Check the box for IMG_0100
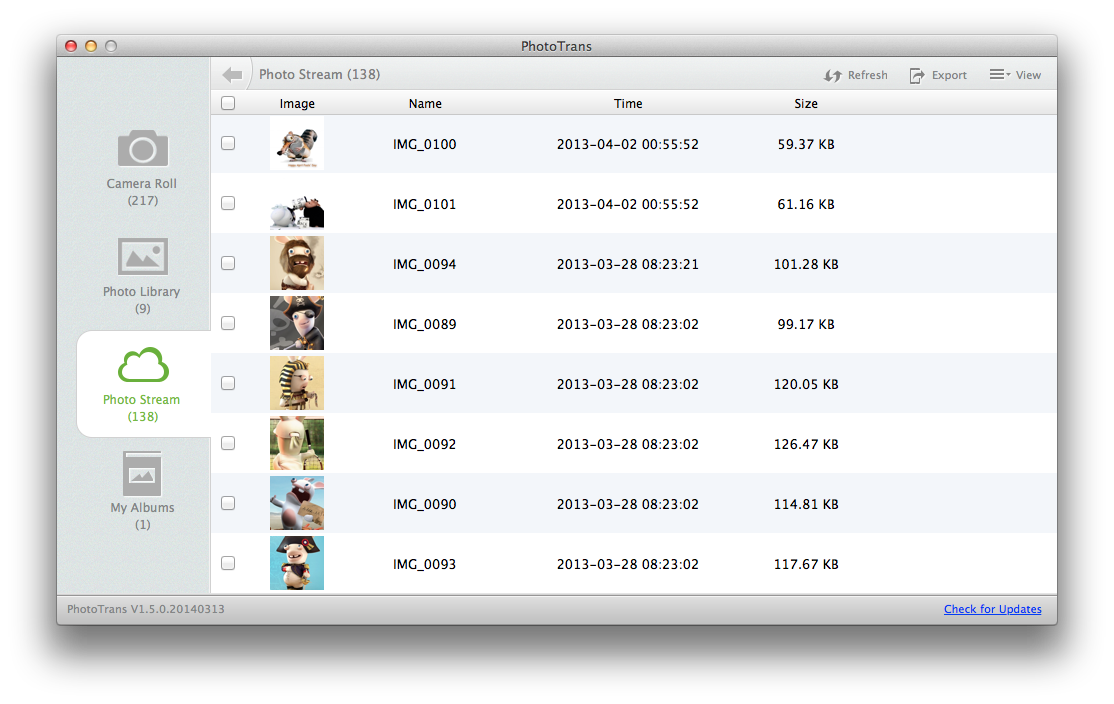Viewport: 1114px width, 704px height. pos(228,143)
